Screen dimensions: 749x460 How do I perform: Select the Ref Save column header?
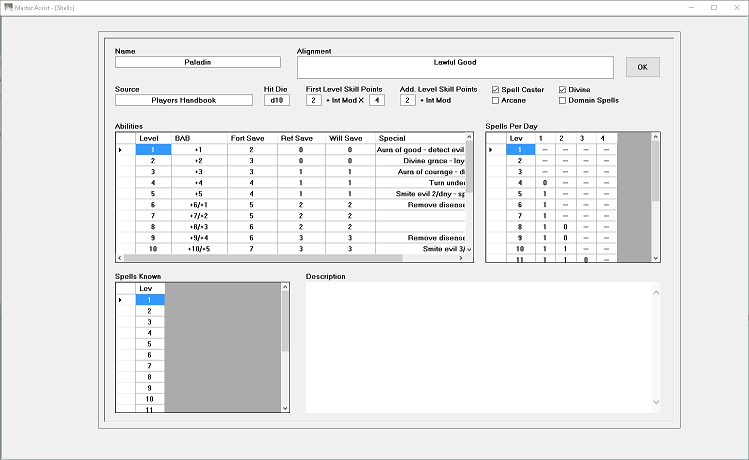[301, 138]
